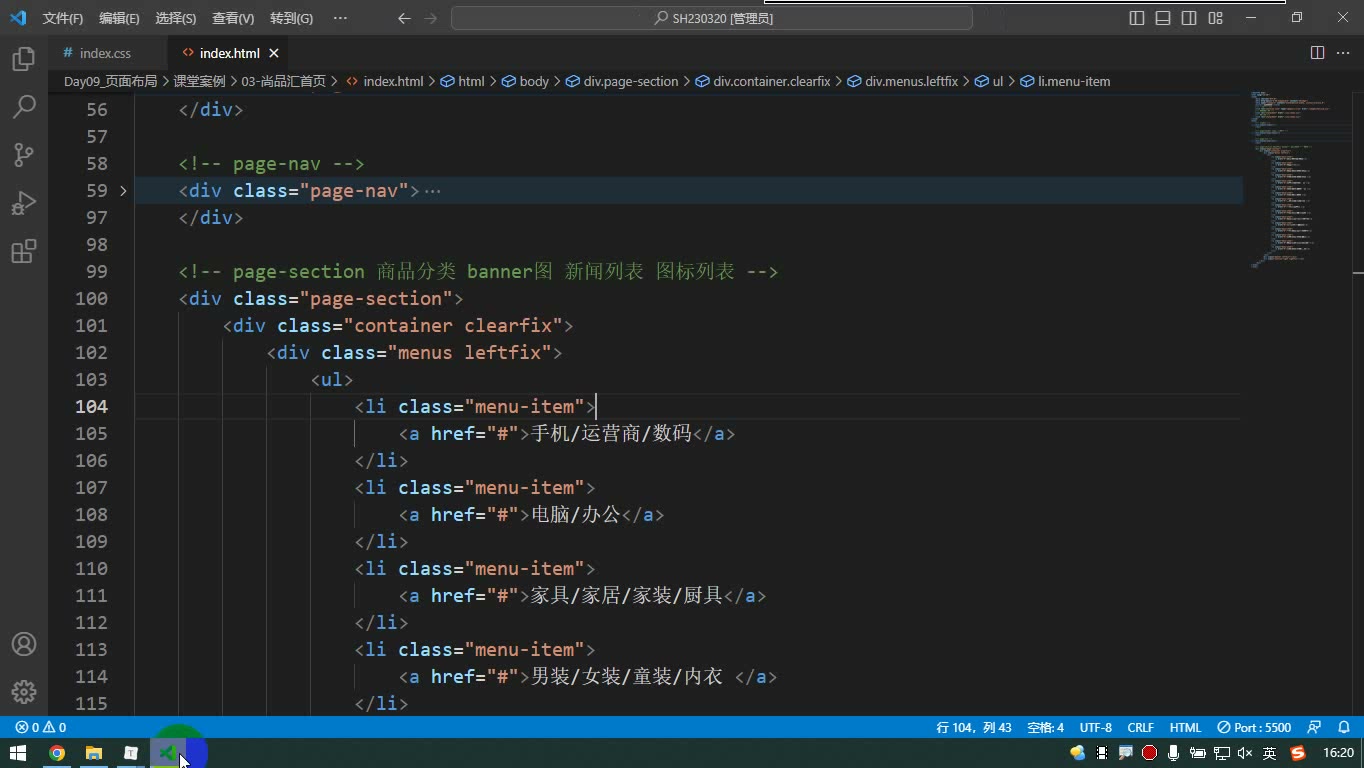Image resolution: width=1364 pixels, height=768 pixels.
Task: Go back with the left arrow
Action: click(404, 18)
